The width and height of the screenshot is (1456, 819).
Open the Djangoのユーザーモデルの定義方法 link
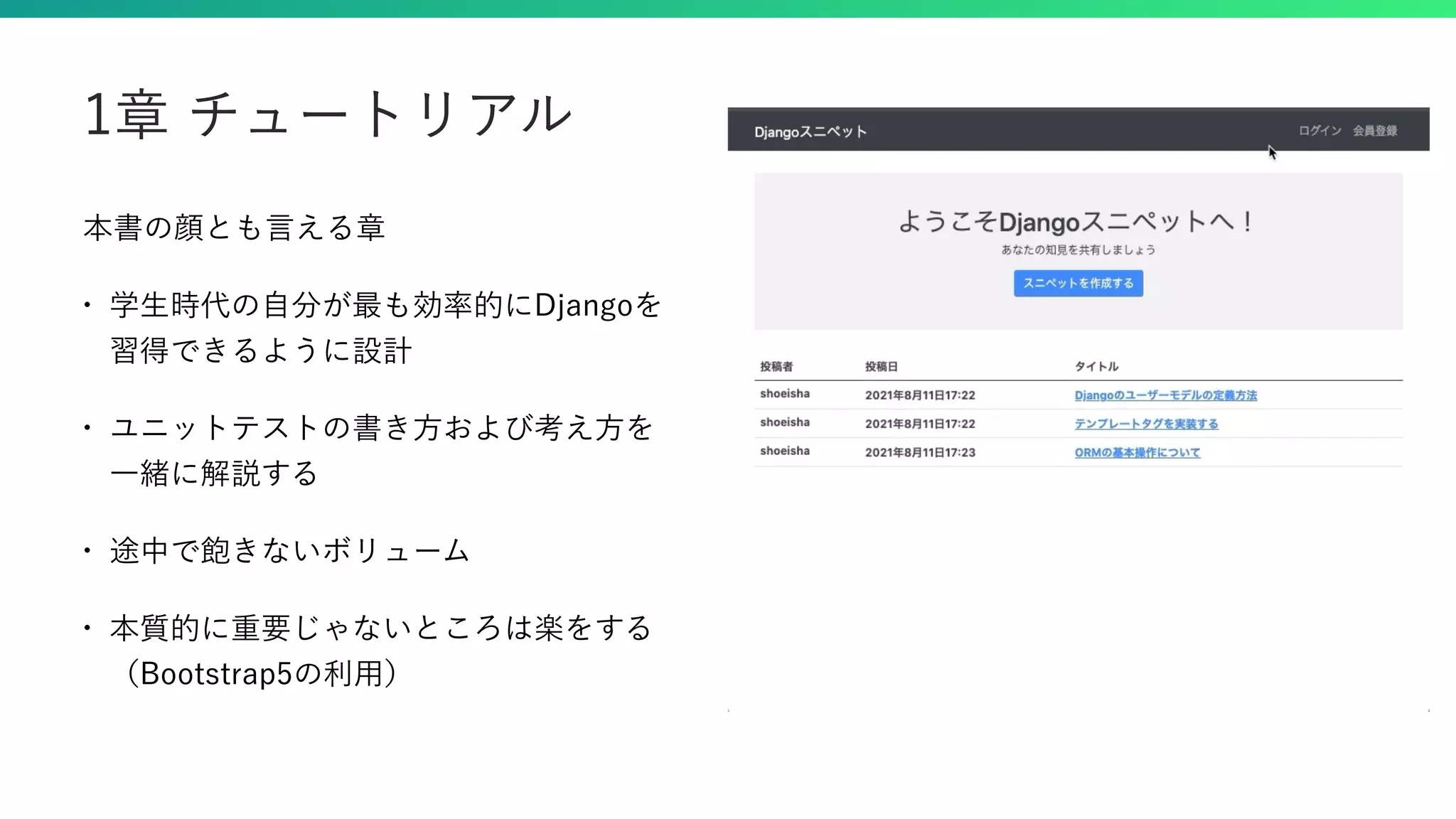[x=1165, y=395]
